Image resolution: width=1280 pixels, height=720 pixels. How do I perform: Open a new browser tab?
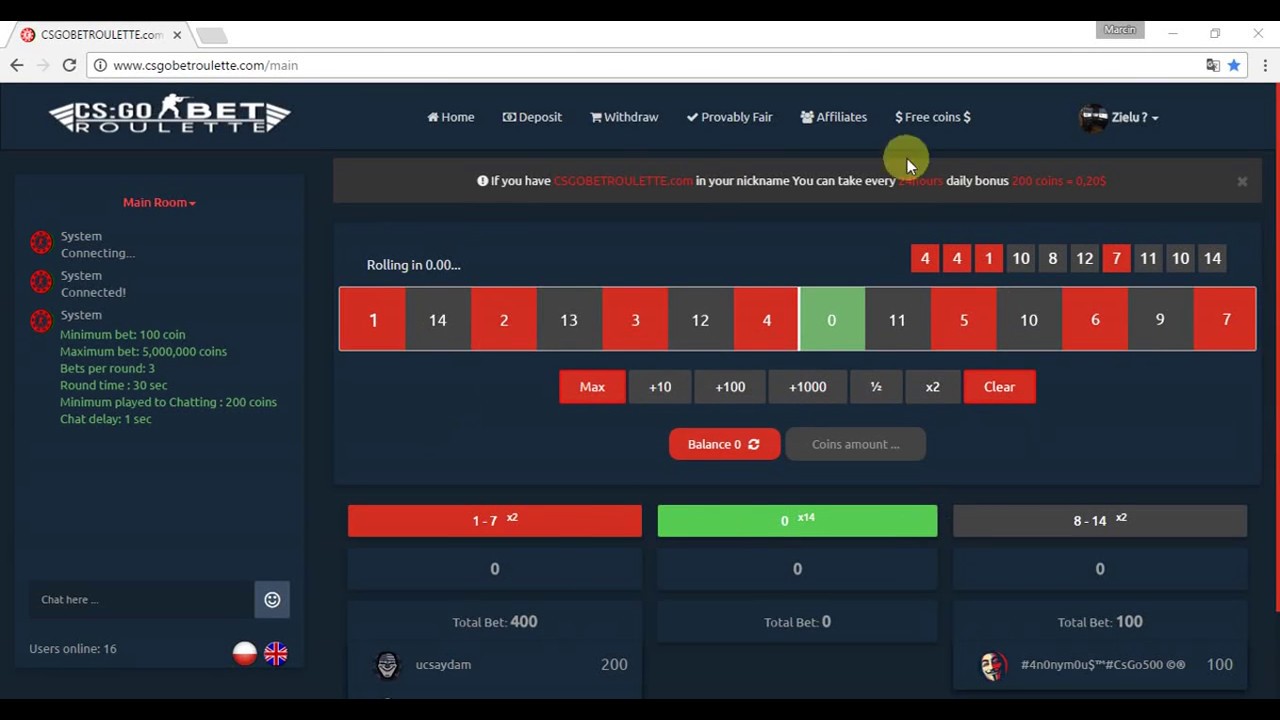(212, 36)
